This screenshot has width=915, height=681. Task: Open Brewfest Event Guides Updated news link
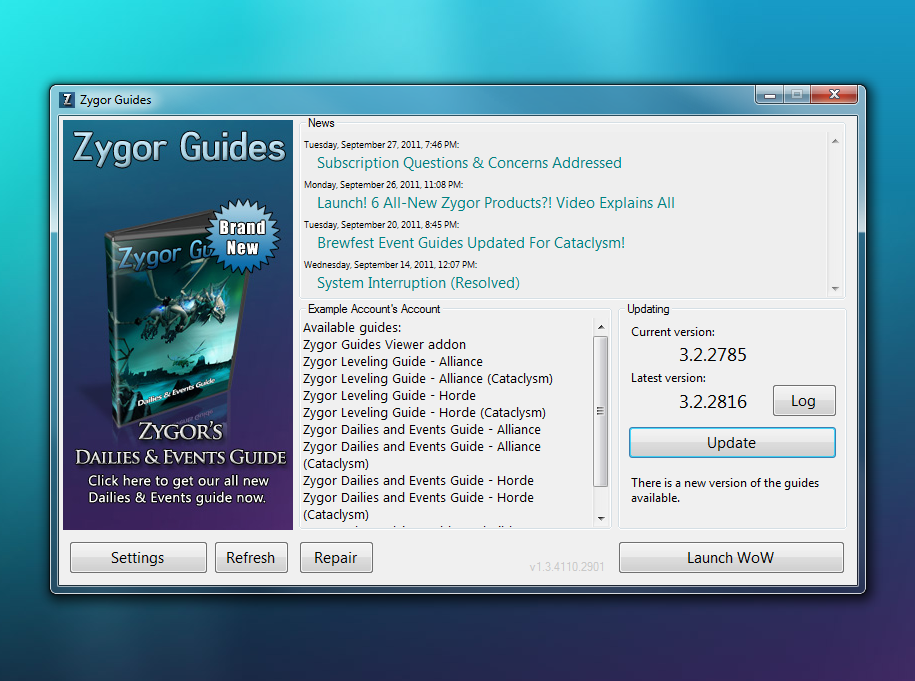point(471,243)
